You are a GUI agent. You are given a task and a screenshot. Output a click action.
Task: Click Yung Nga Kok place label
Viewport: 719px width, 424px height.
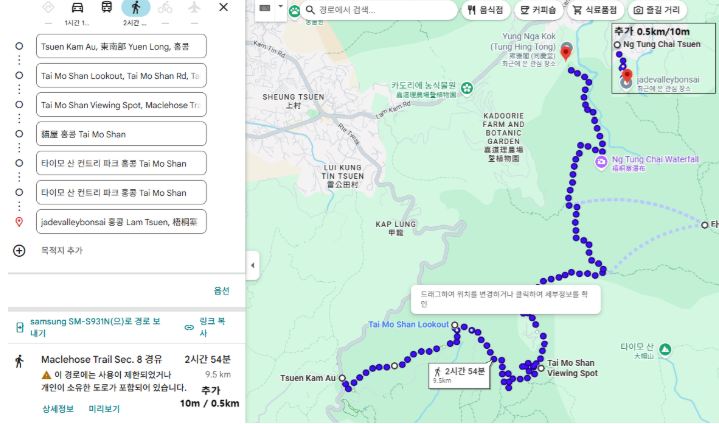(x=523, y=41)
